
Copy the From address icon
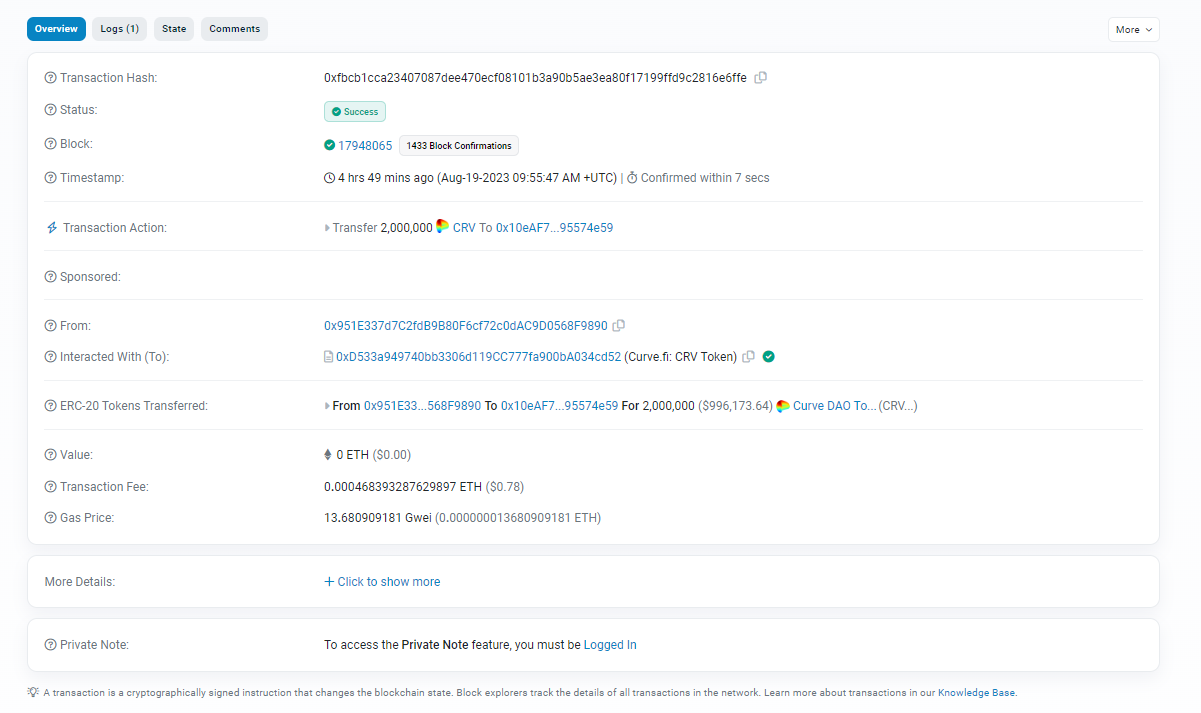tap(619, 326)
